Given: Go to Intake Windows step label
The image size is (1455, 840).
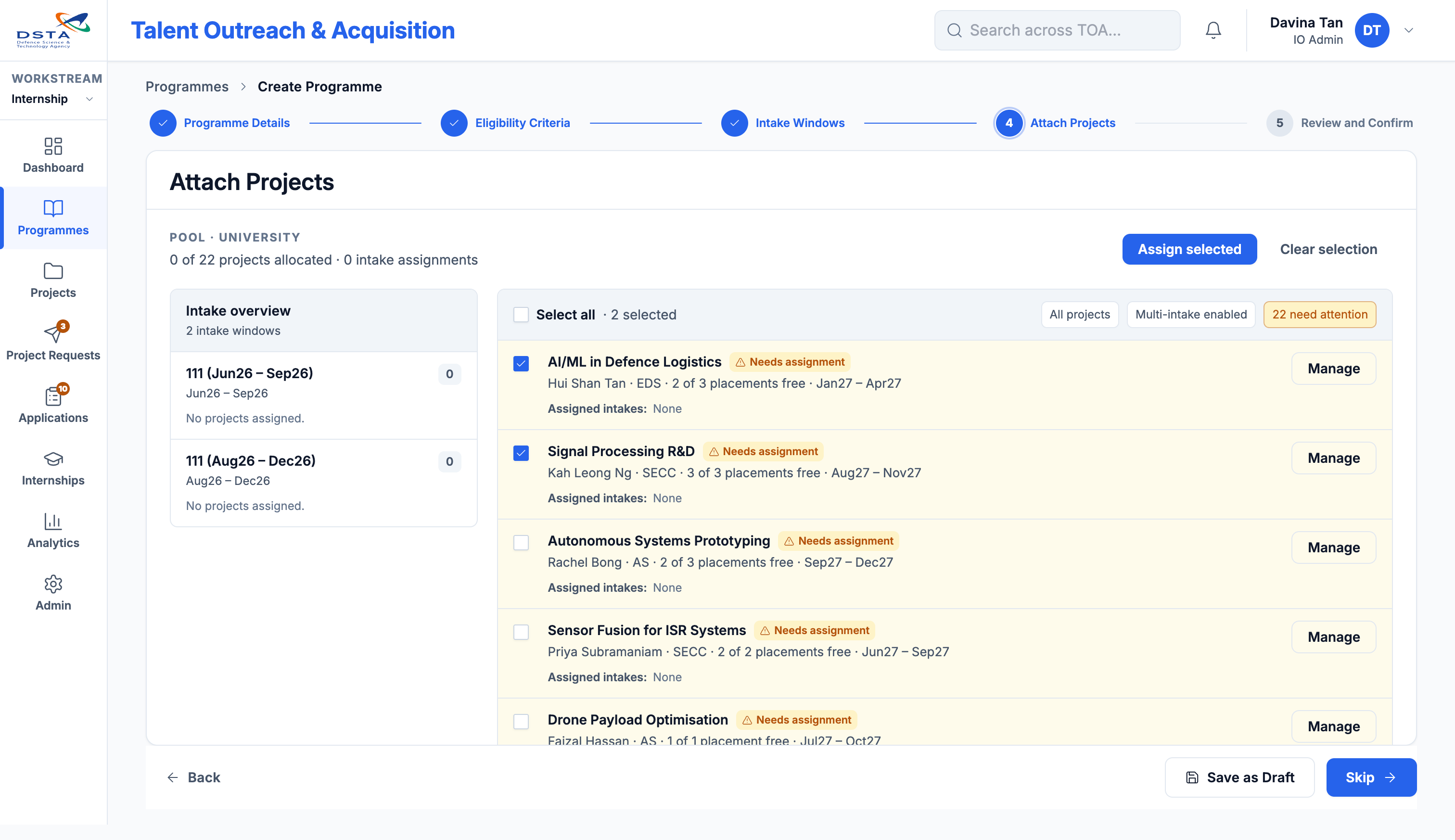Looking at the screenshot, I should point(800,123).
